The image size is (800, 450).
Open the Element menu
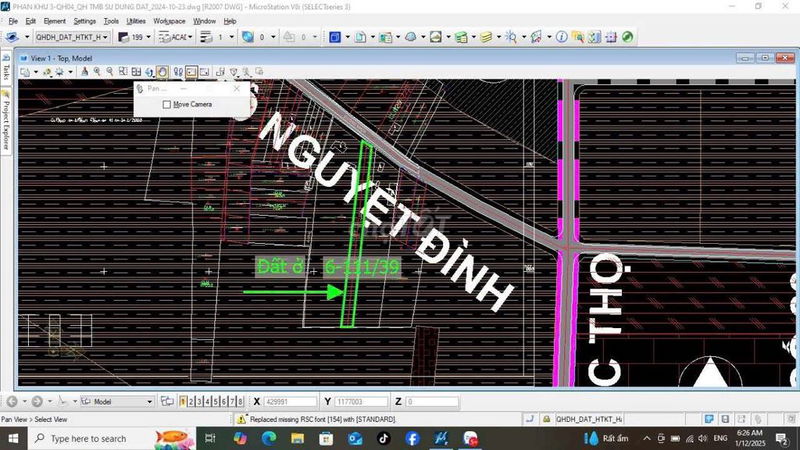[55, 20]
